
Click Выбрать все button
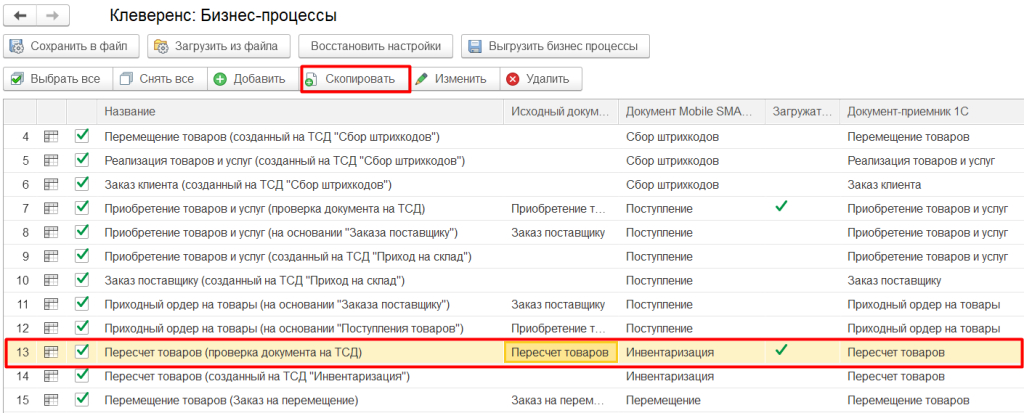[x=58, y=79]
